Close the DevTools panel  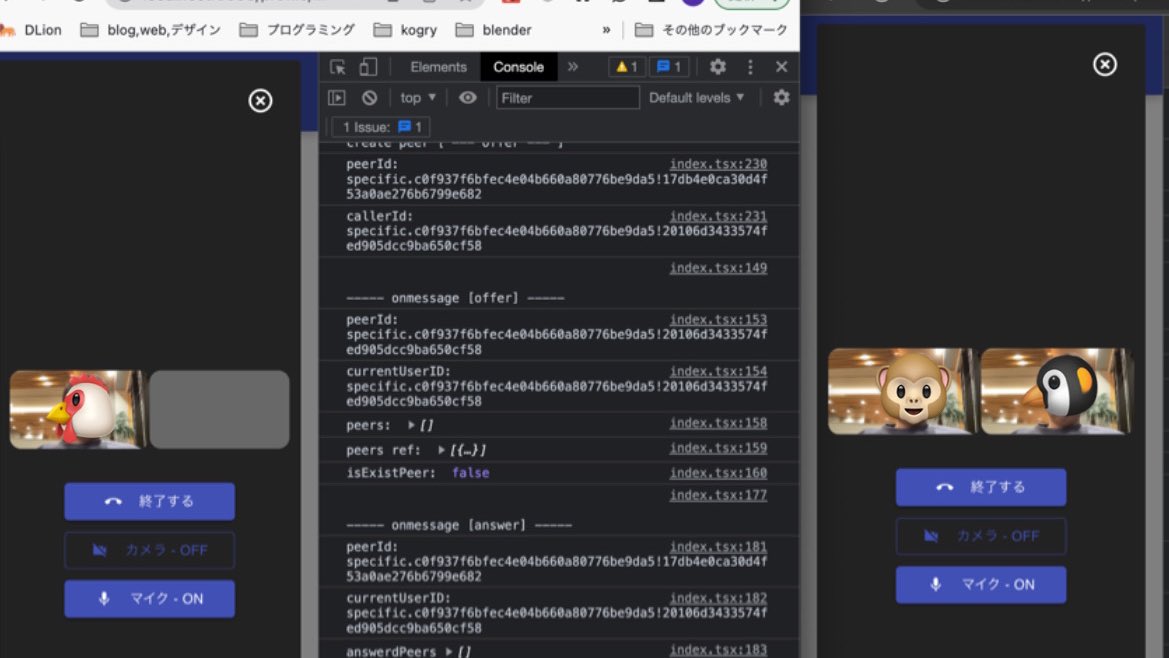781,67
